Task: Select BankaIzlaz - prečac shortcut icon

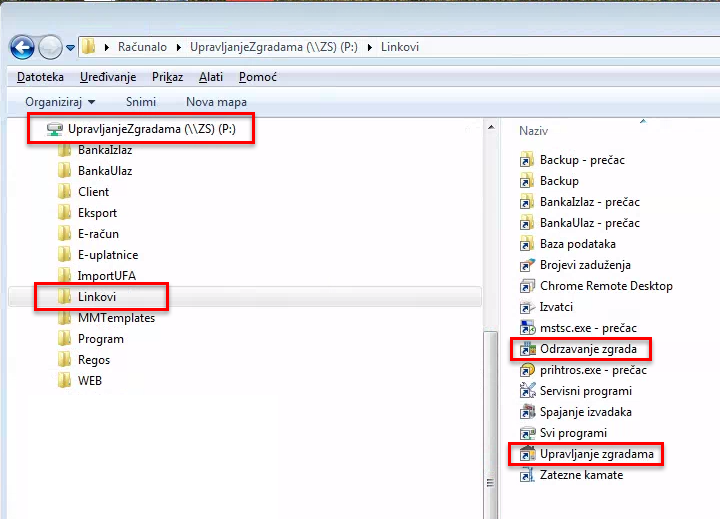Action: pos(527,202)
